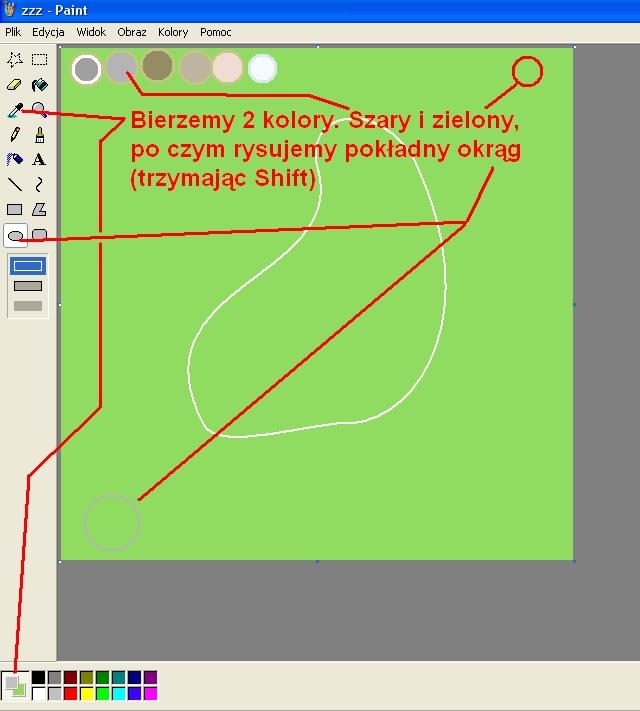Screen dimensions: 640x711
Task: Choose outline with fill shape style
Action: pos(28,286)
